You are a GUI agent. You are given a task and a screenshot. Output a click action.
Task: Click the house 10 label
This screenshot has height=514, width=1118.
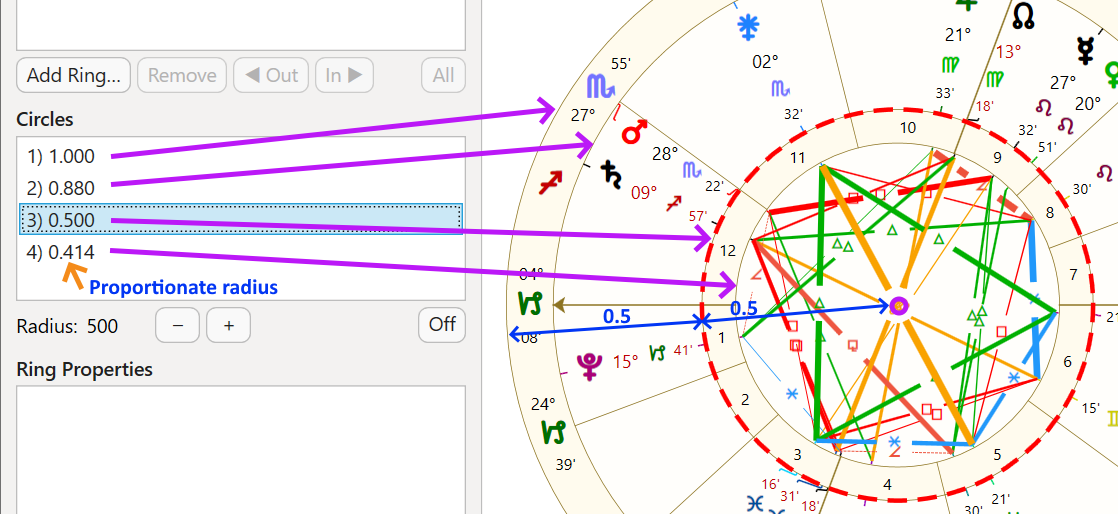point(908,128)
